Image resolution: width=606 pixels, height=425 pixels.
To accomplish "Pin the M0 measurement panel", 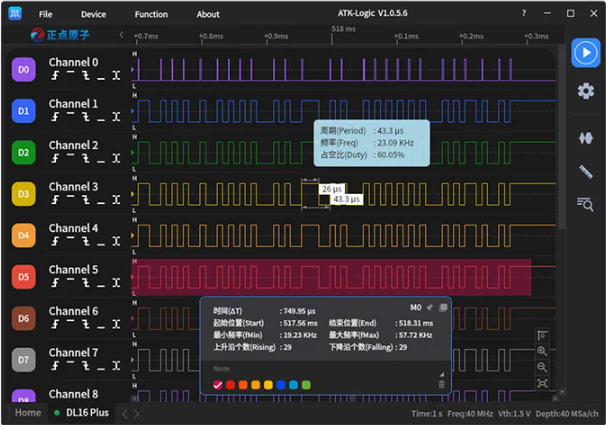I will [x=430, y=308].
